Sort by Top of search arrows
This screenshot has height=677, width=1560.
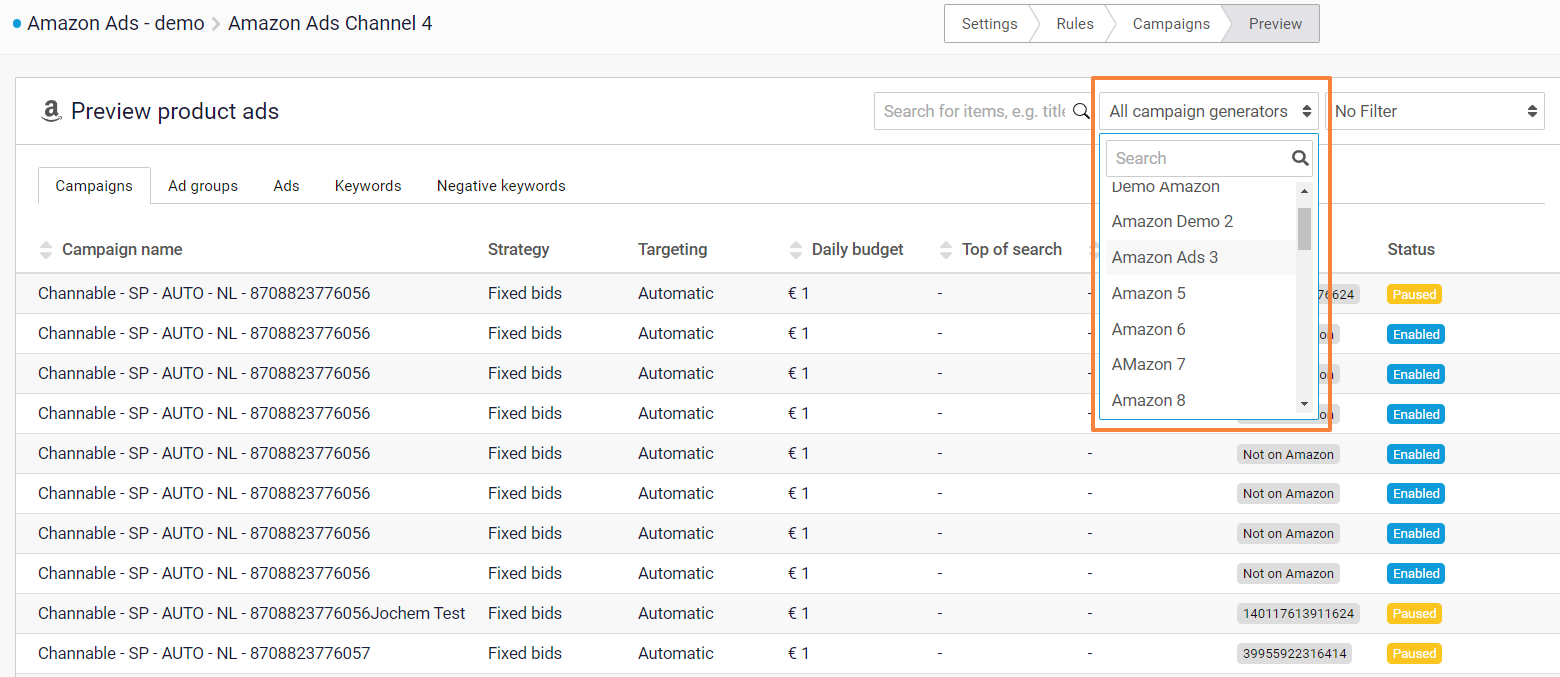pyautogui.click(x=946, y=250)
